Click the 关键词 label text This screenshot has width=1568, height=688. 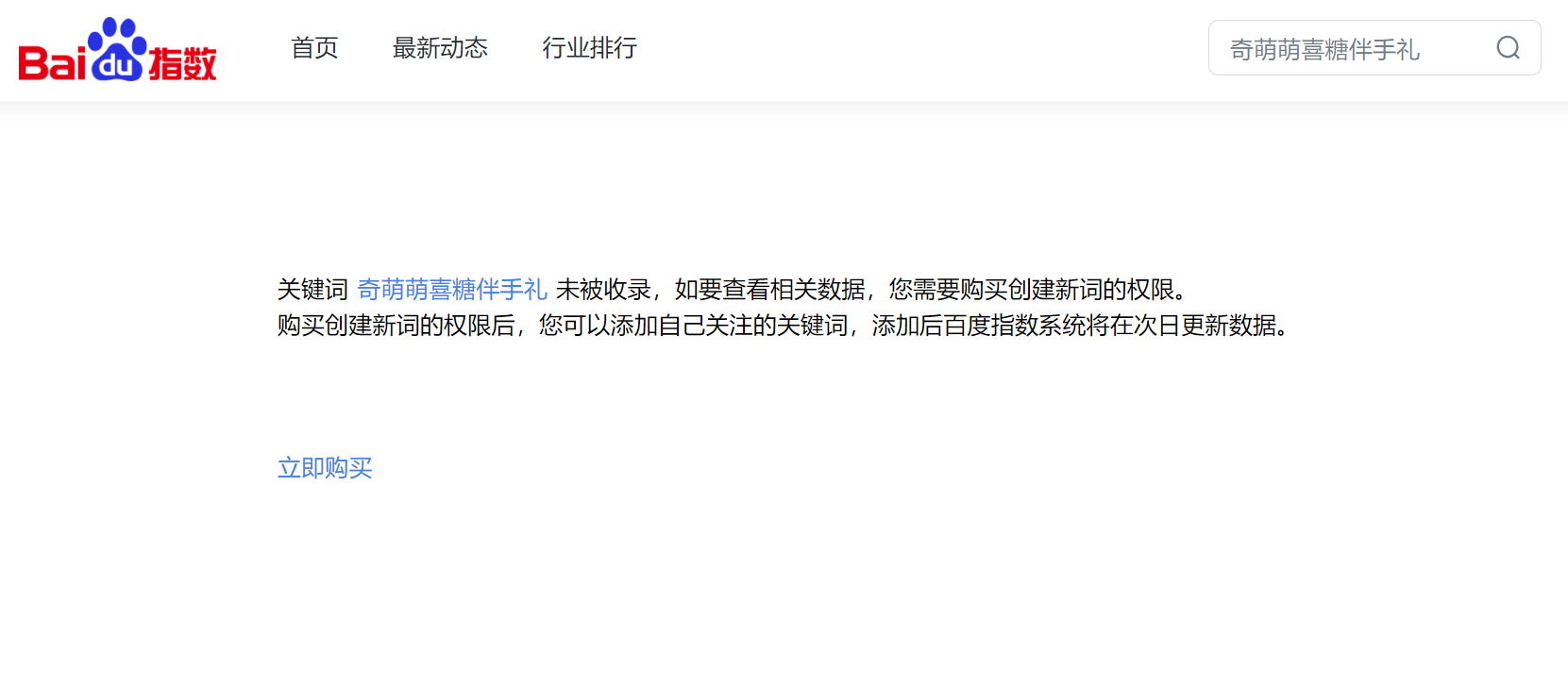tap(312, 289)
